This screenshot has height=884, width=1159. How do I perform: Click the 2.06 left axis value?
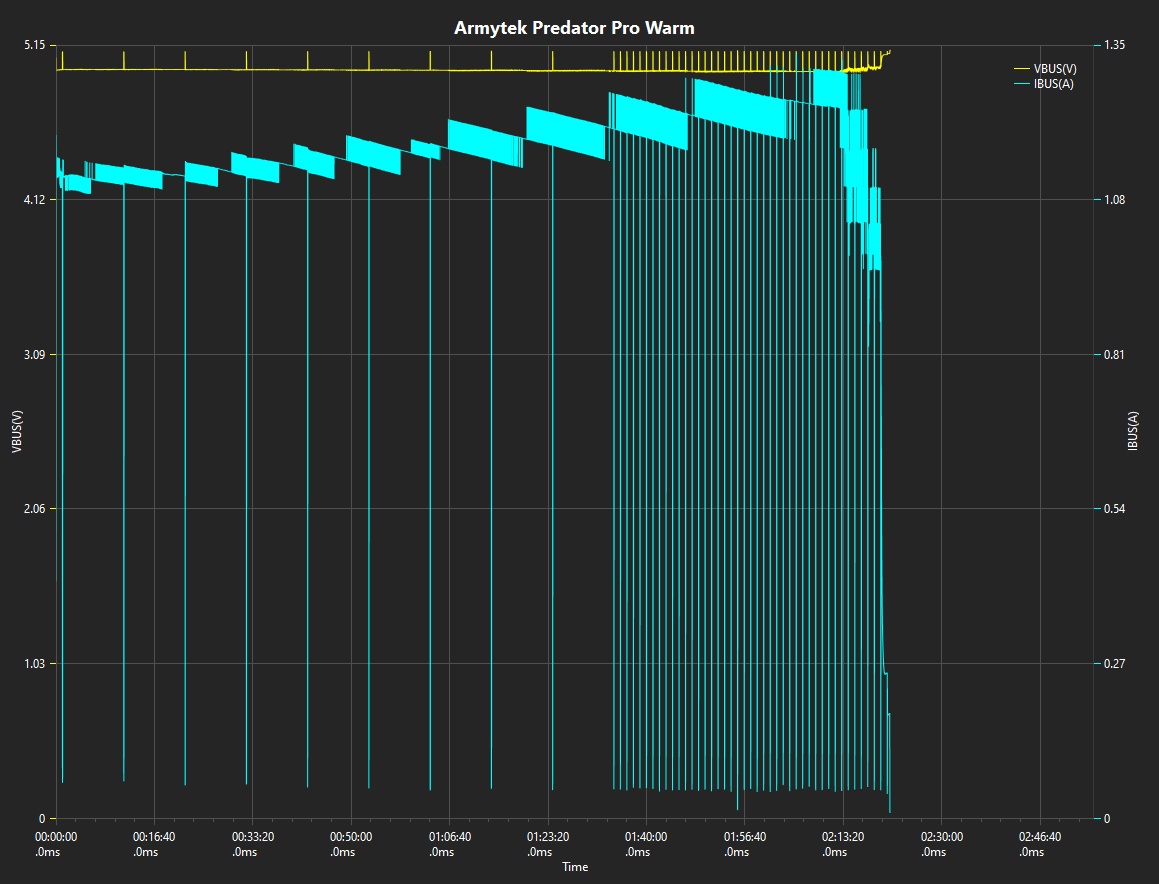tap(34, 509)
